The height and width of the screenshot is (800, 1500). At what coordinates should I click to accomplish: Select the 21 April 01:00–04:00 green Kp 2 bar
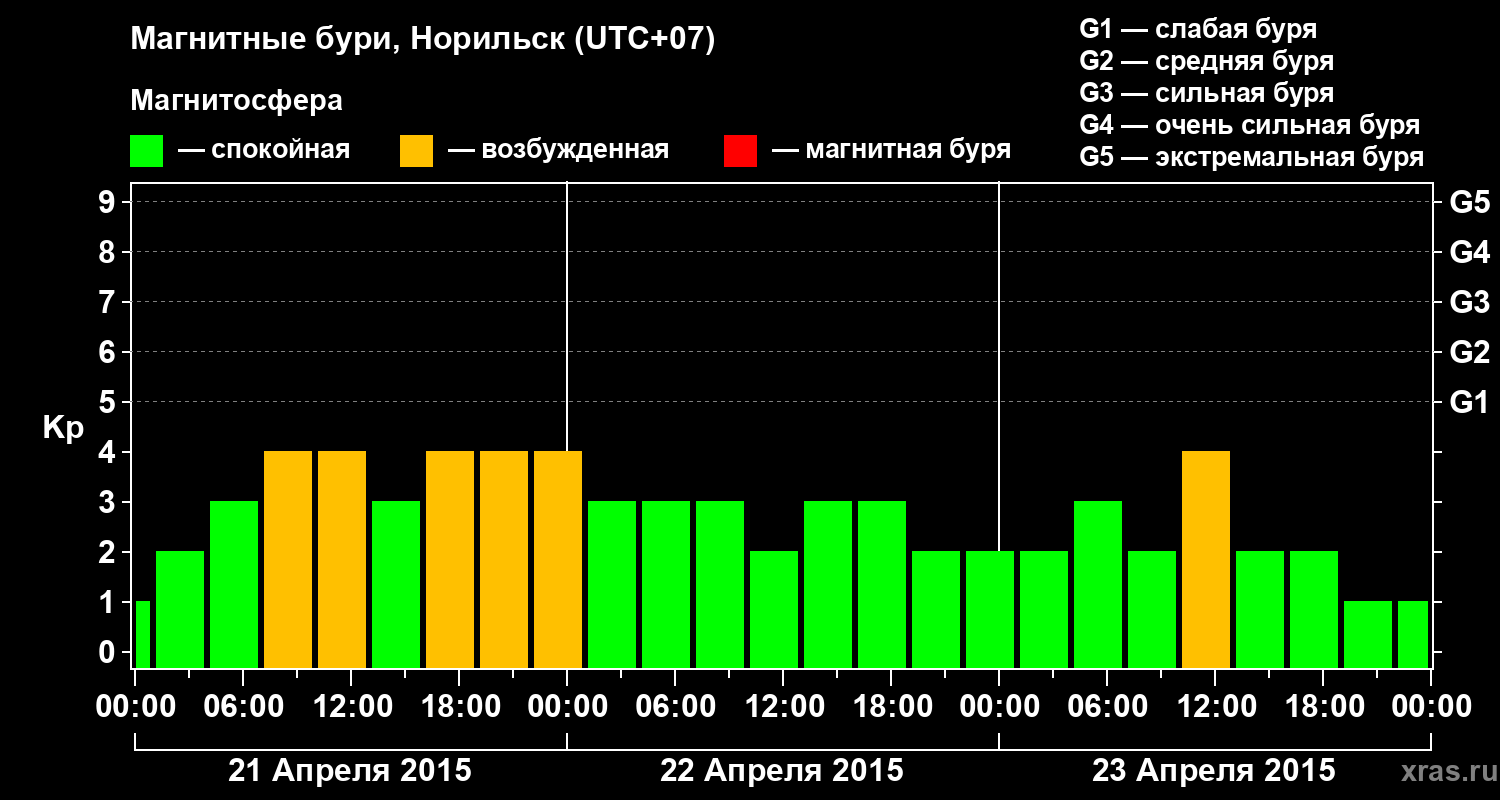click(x=180, y=609)
